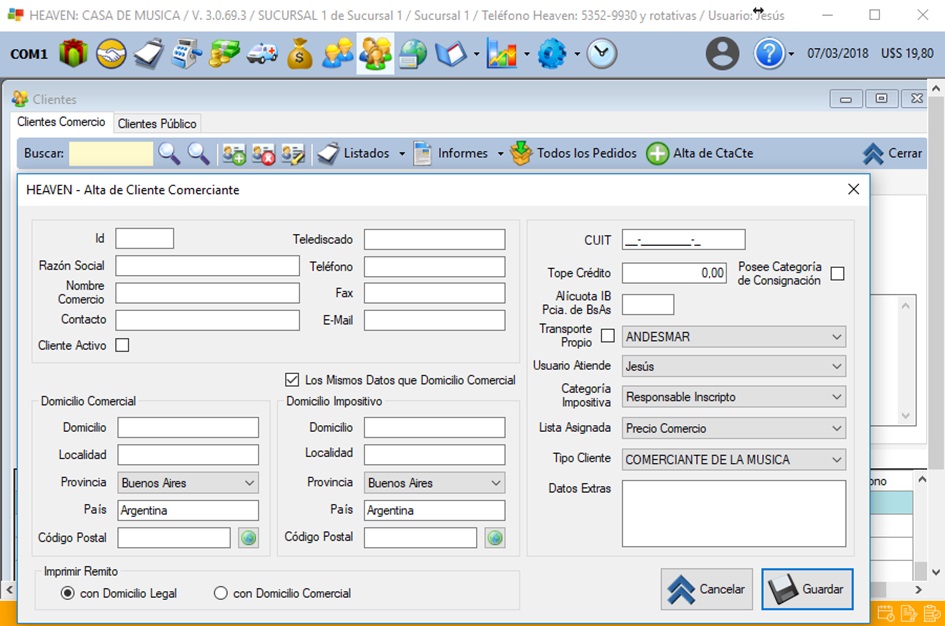945x626 pixels.
Task: Click globe lookup next to Domicilio Comercial Código Postal
Action: (x=248, y=537)
